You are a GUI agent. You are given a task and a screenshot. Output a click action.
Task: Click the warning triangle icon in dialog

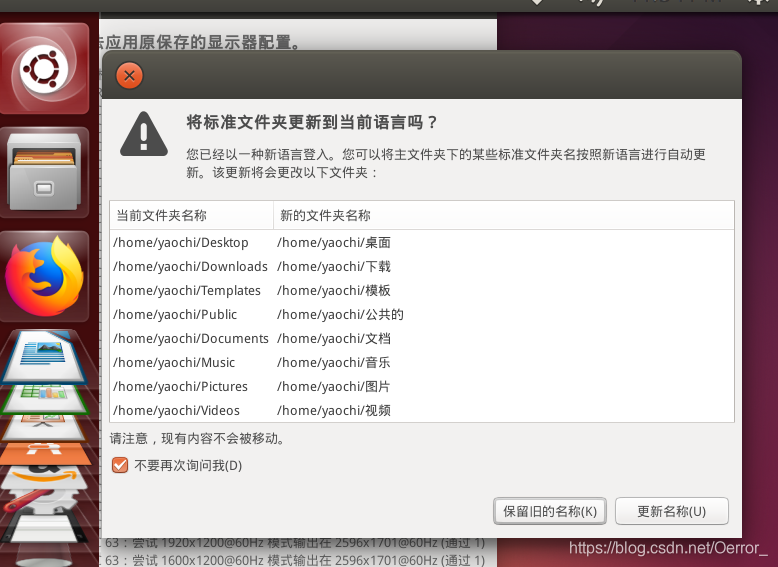(x=143, y=134)
